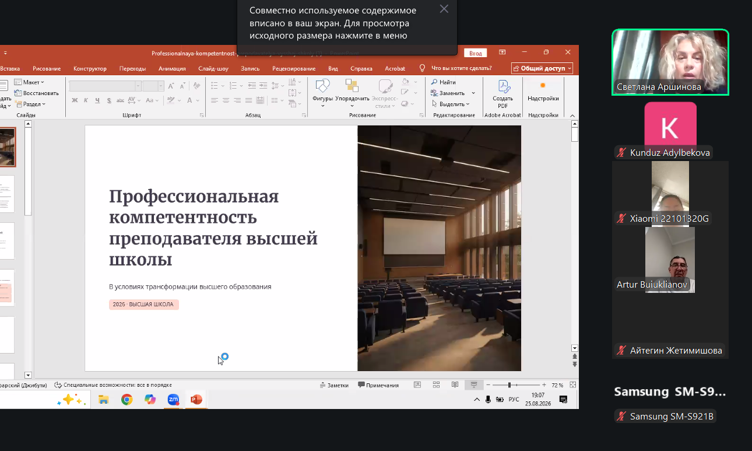Viewport: 752px width, 451px height.
Task: Open the Заменить dropdown arrow
Action: click(473, 93)
